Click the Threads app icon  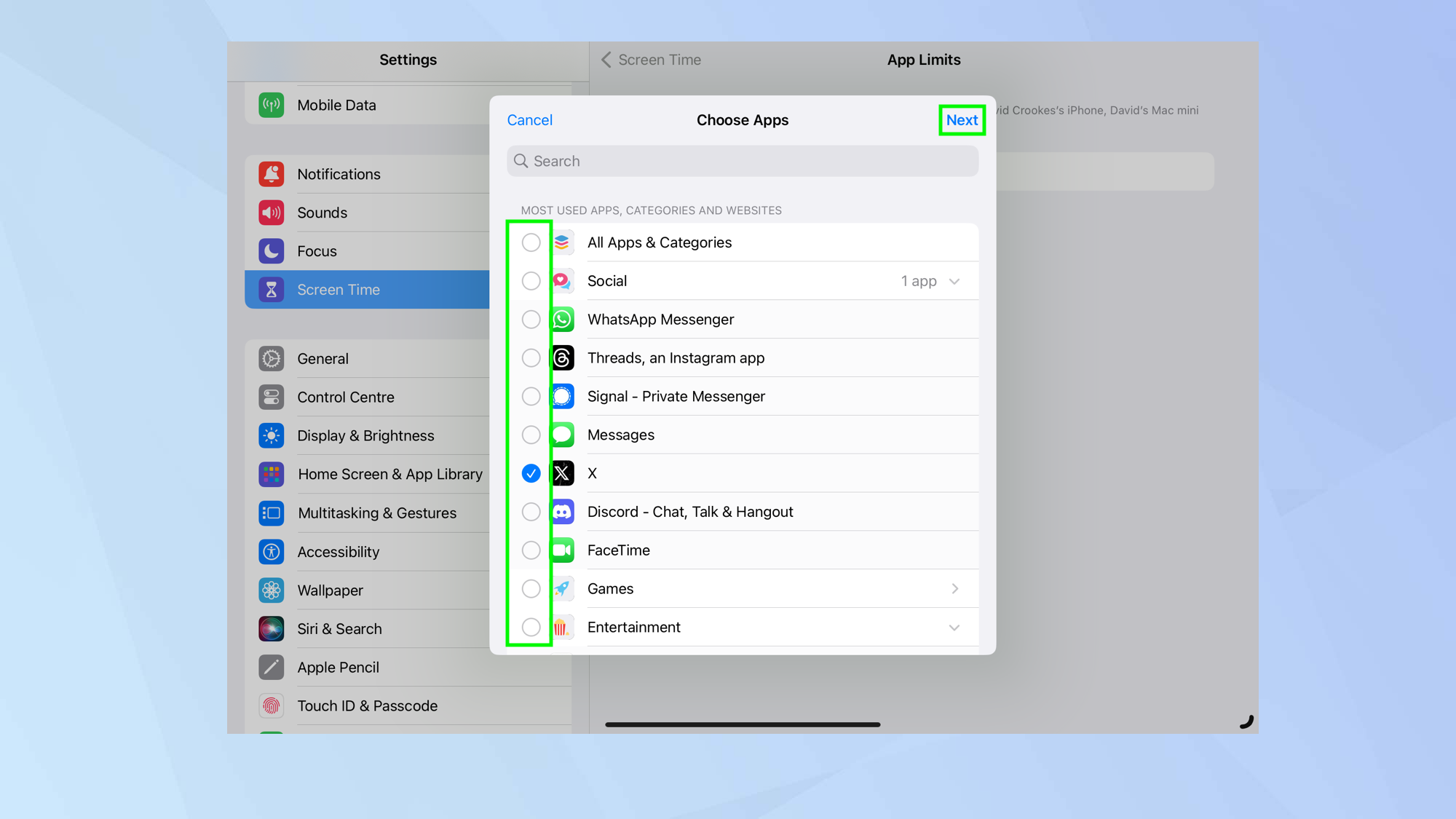point(562,358)
